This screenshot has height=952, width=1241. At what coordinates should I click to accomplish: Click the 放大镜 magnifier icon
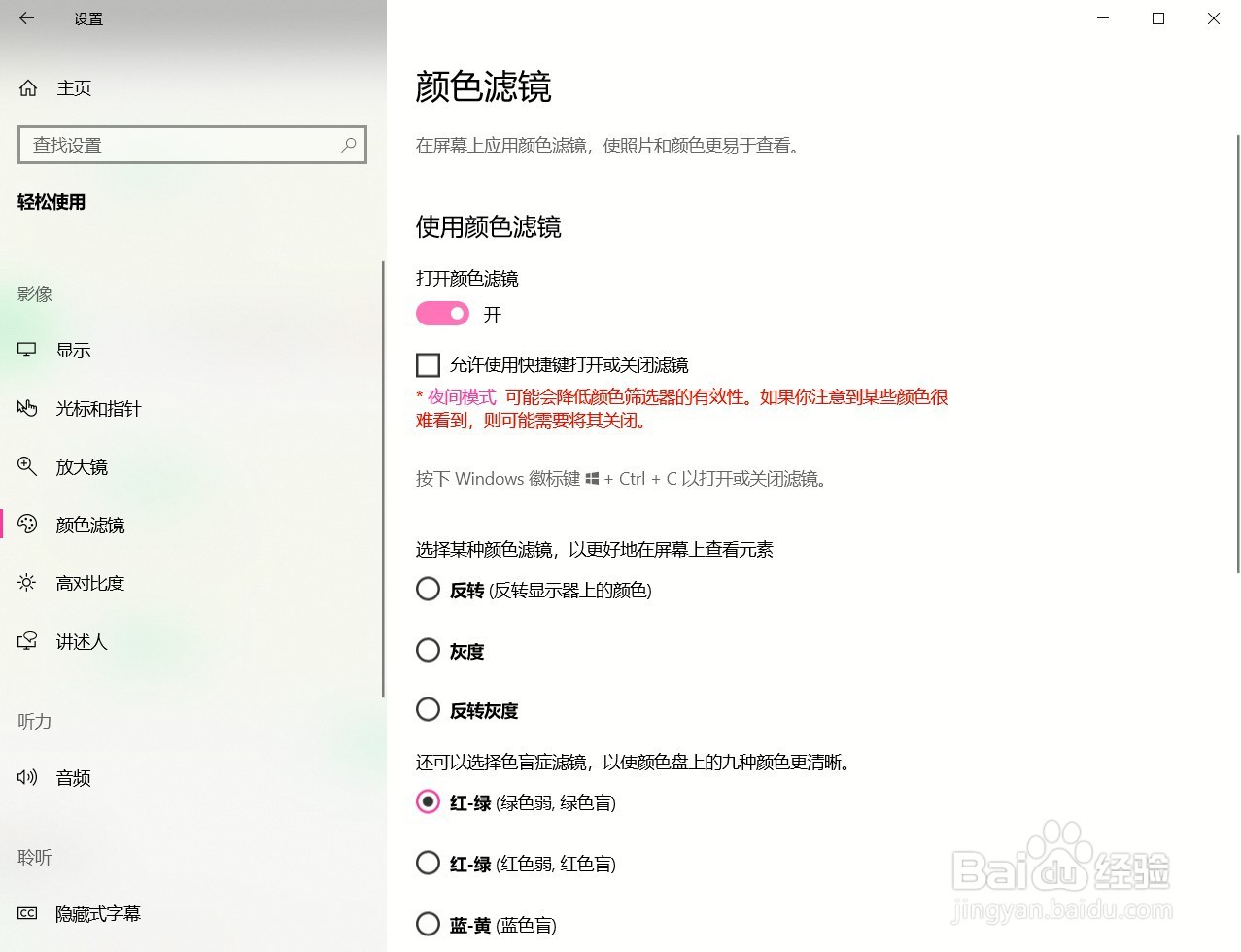click(26, 466)
